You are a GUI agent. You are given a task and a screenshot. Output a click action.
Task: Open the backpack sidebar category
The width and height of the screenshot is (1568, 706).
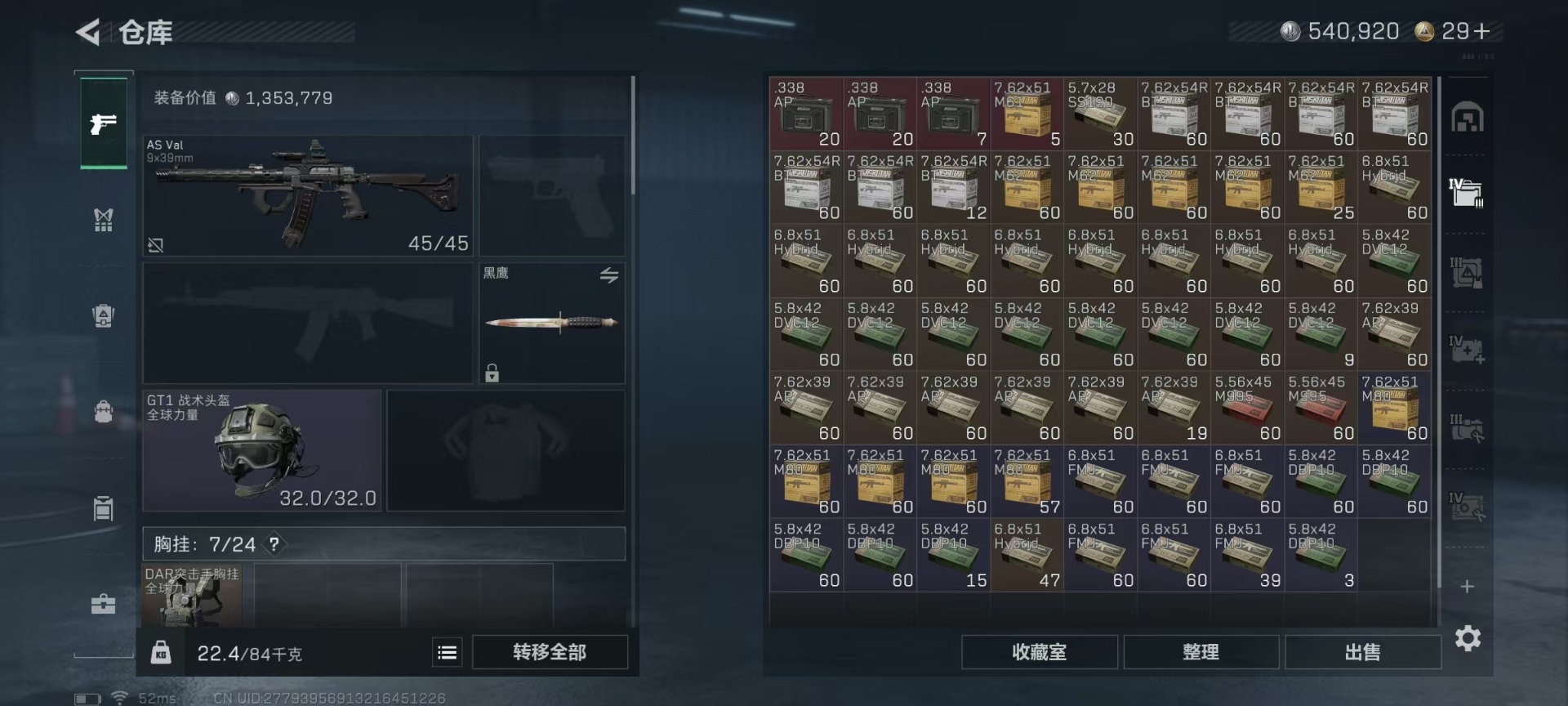pyautogui.click(x=103, y=411)
